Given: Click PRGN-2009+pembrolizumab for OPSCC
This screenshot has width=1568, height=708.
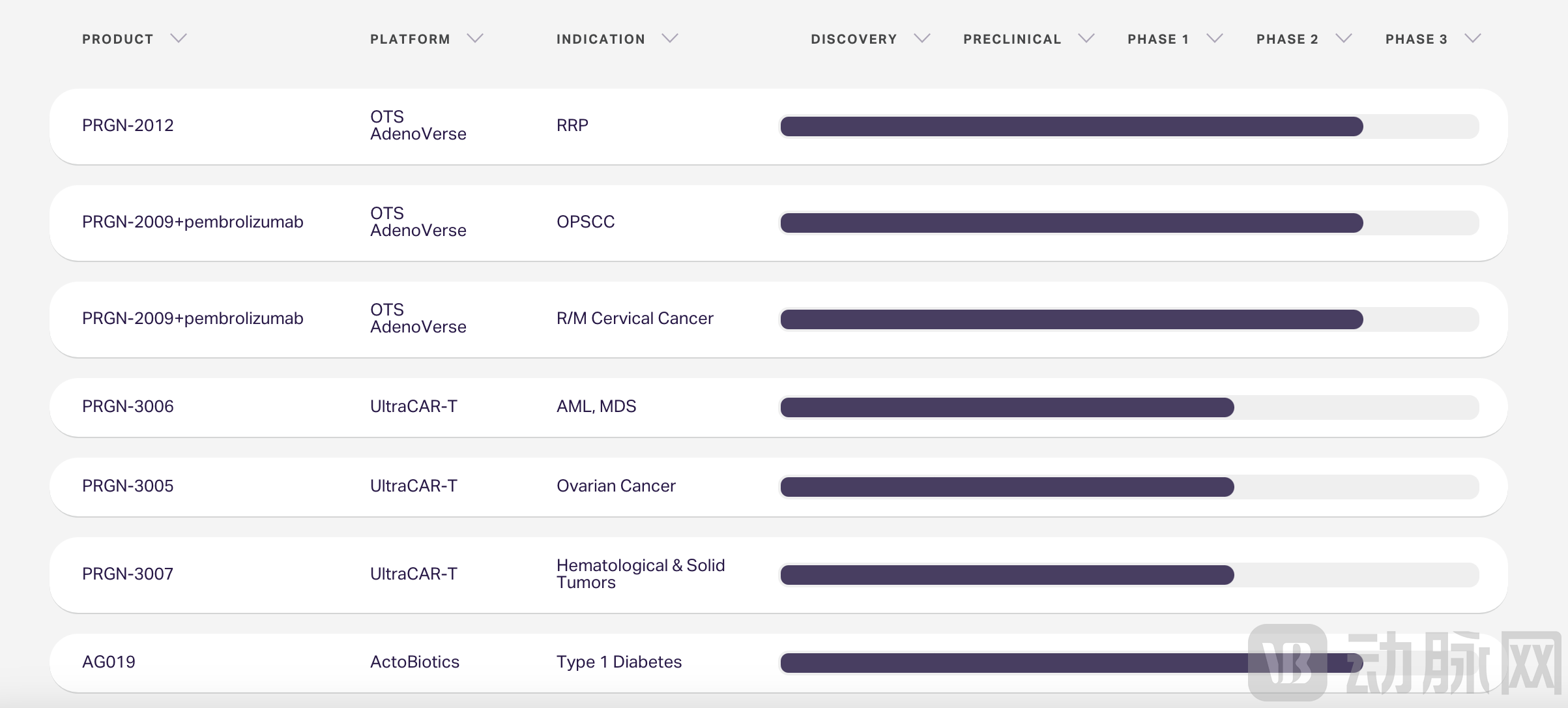Looking at the screenshot, I should click(192, 222).
